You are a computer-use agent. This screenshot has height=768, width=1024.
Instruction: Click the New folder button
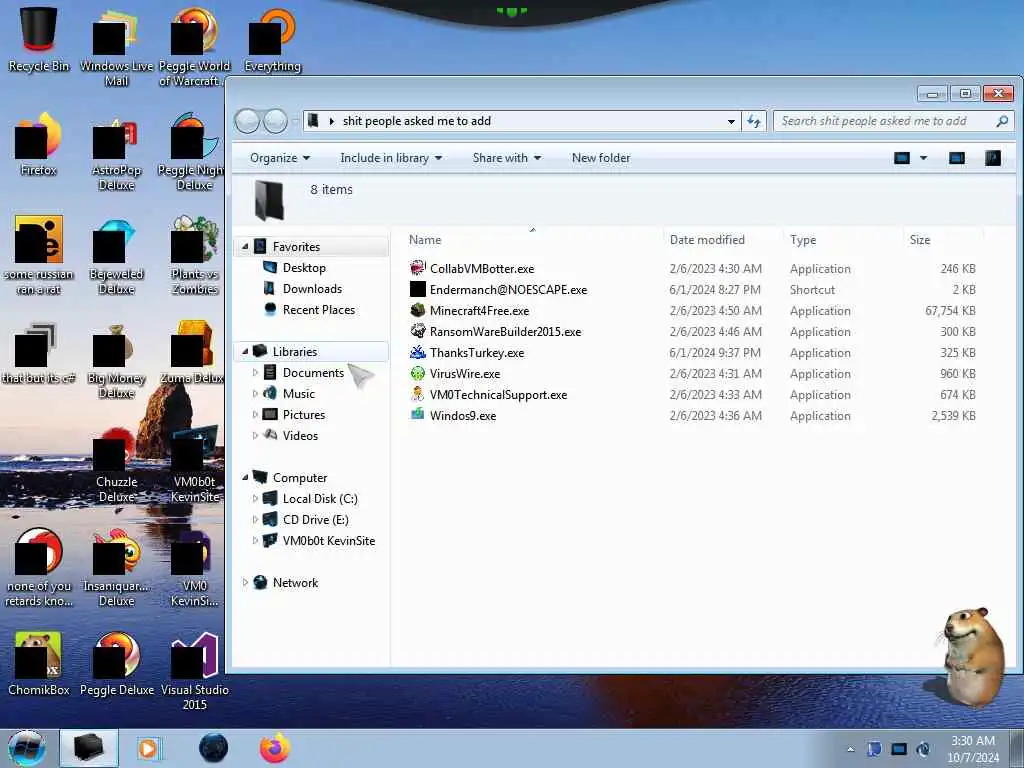601,158
